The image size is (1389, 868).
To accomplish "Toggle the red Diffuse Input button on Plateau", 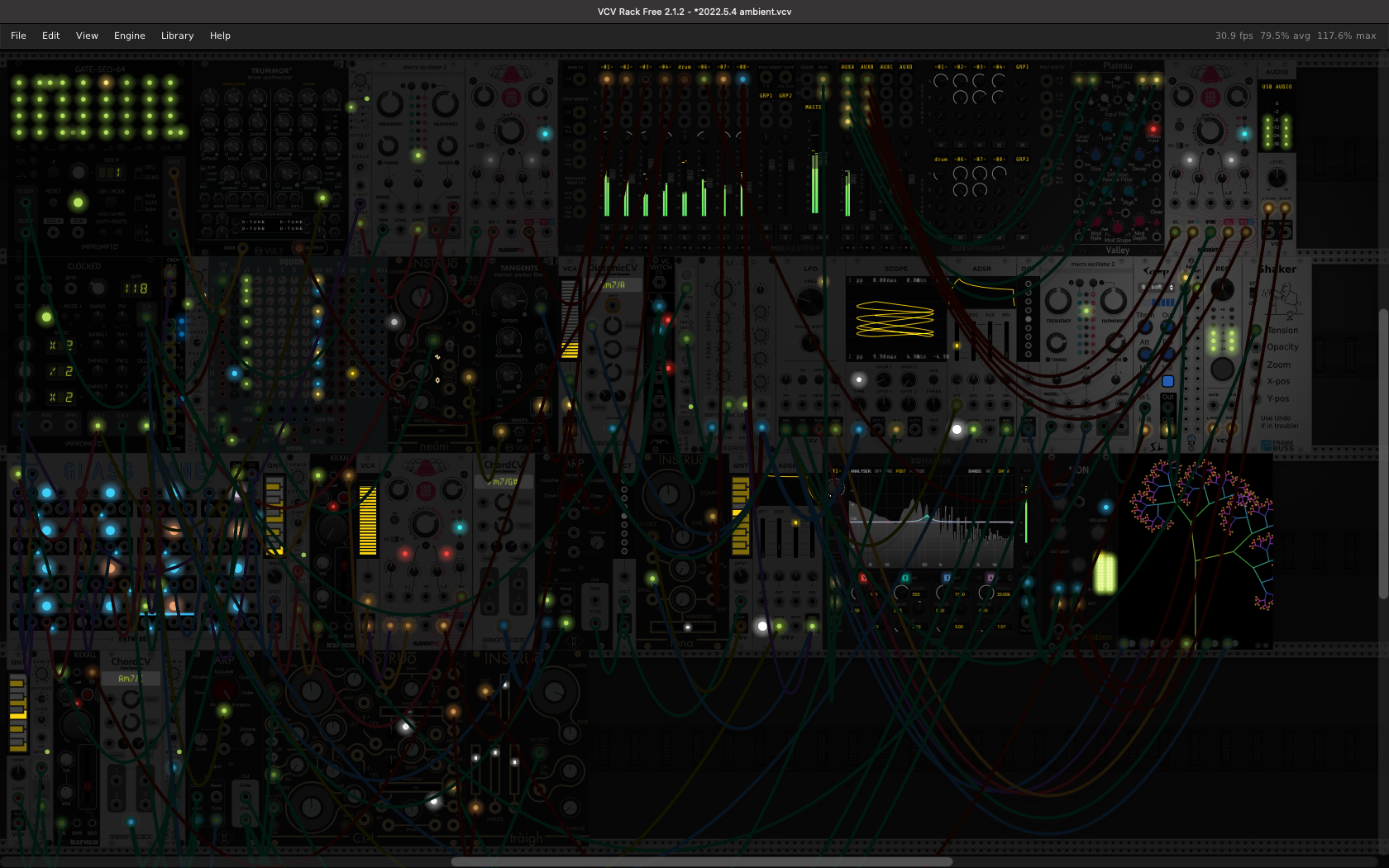I will click(x=1153, y=129).
